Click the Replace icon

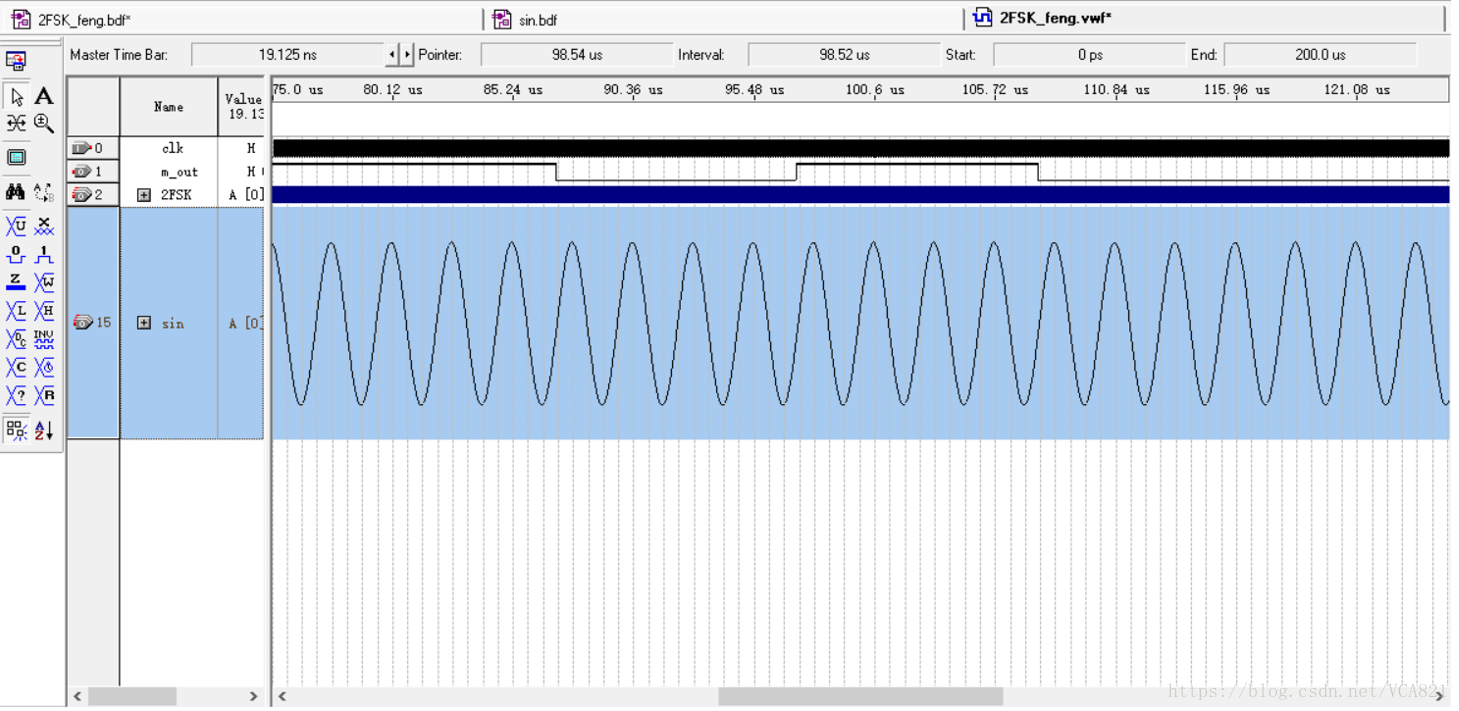point(44,191)
